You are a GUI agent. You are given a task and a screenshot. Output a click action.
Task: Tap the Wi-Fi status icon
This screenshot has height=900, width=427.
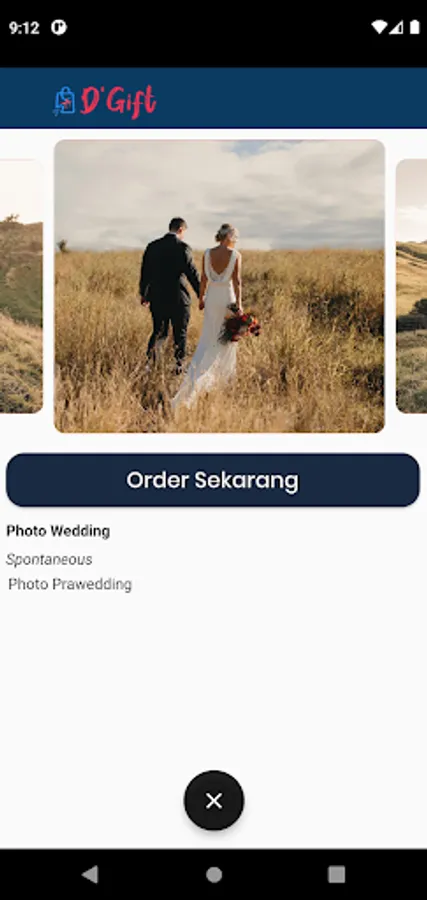pos(379,27)
